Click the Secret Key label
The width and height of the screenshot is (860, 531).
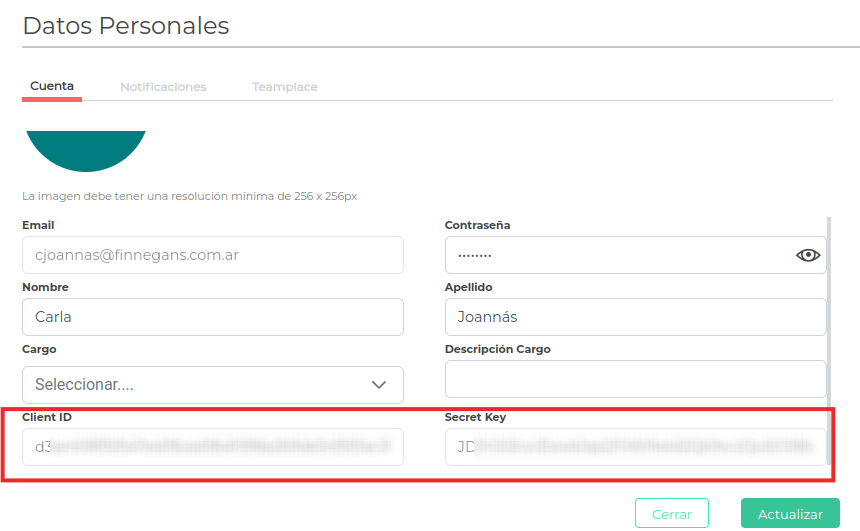(475, 417)
